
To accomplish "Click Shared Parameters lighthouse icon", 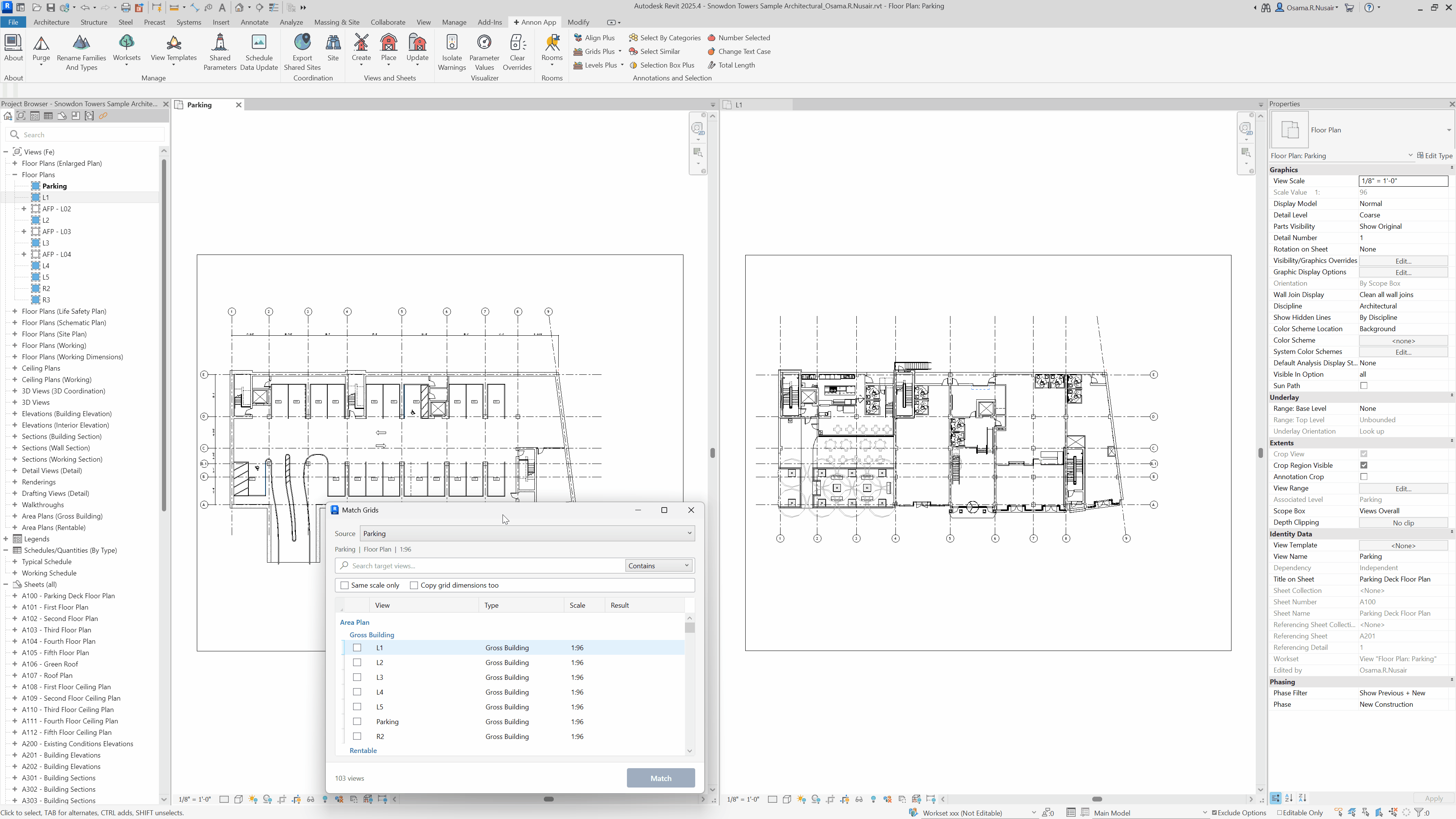I will [220, 42].
